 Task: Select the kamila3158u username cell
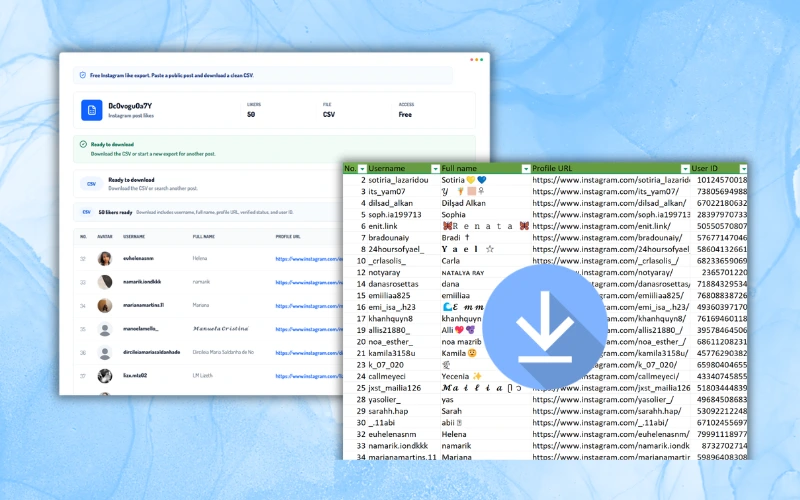403,353
